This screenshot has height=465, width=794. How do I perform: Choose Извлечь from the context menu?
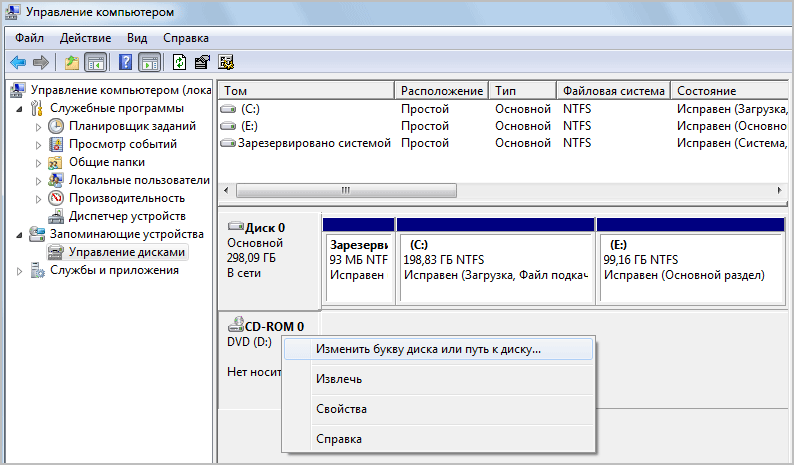439,379
